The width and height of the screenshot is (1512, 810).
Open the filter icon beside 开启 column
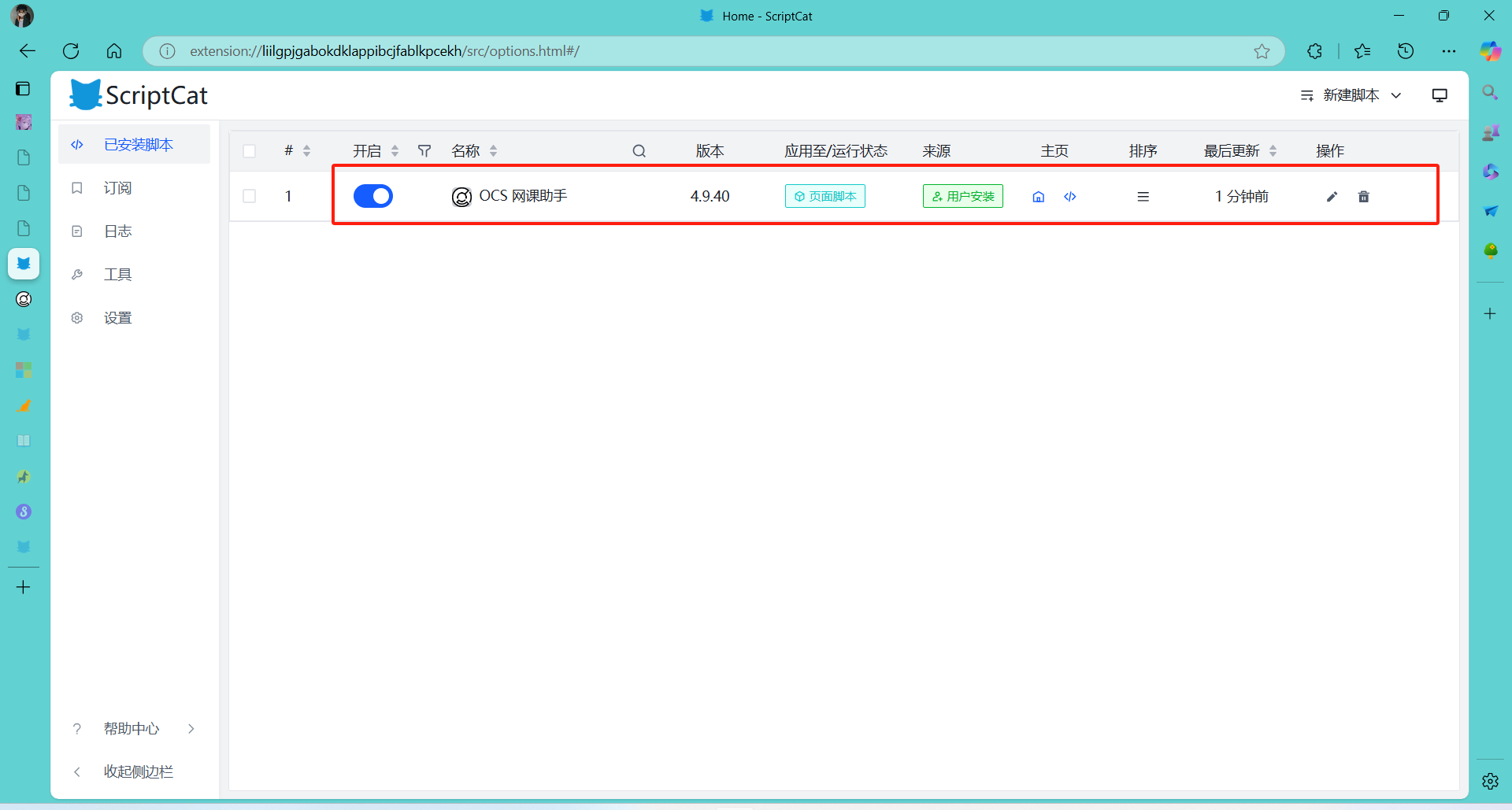pos(424,151)
